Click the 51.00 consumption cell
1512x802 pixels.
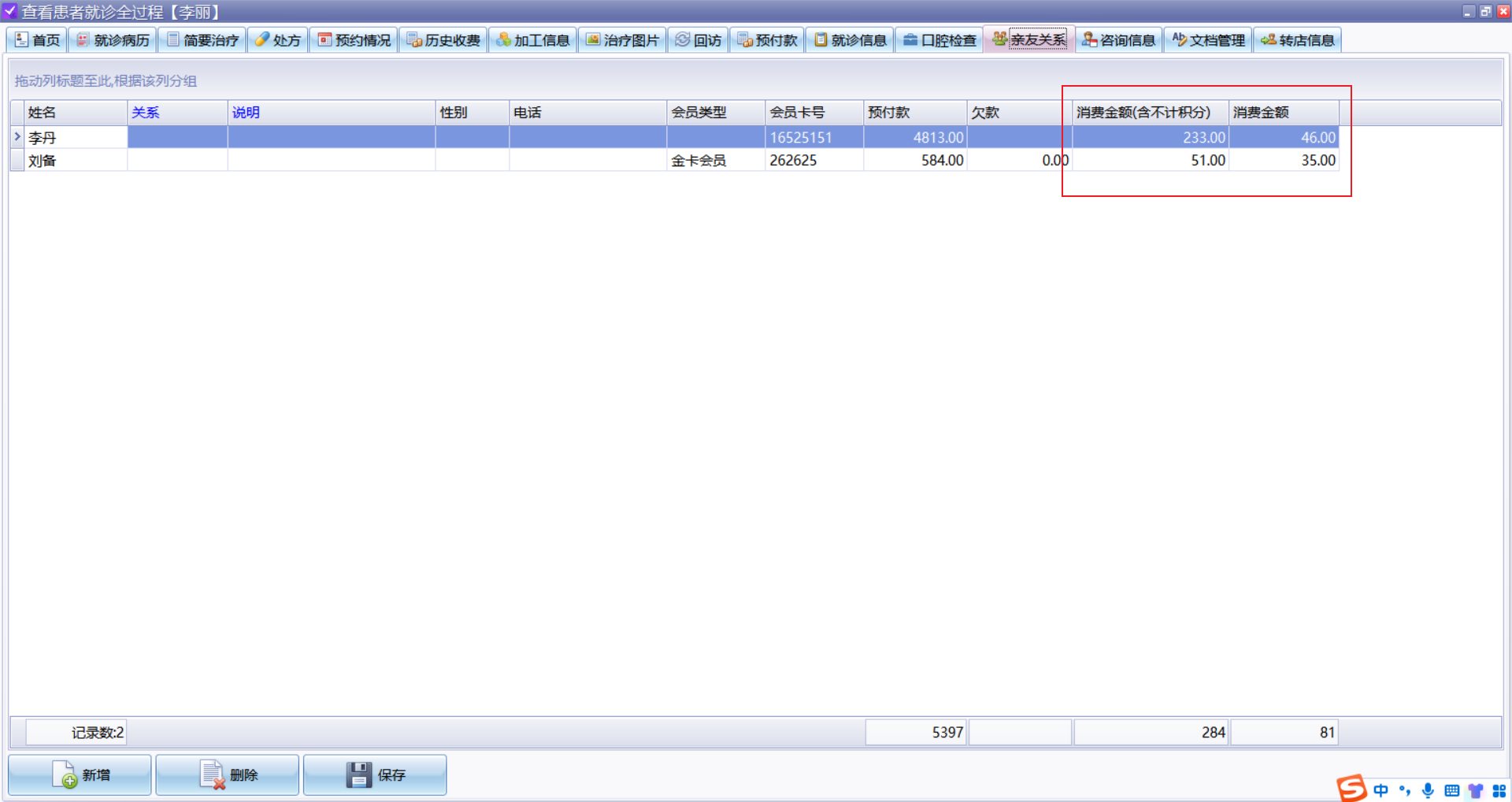pyautogui.click(x=1151, y=161)
